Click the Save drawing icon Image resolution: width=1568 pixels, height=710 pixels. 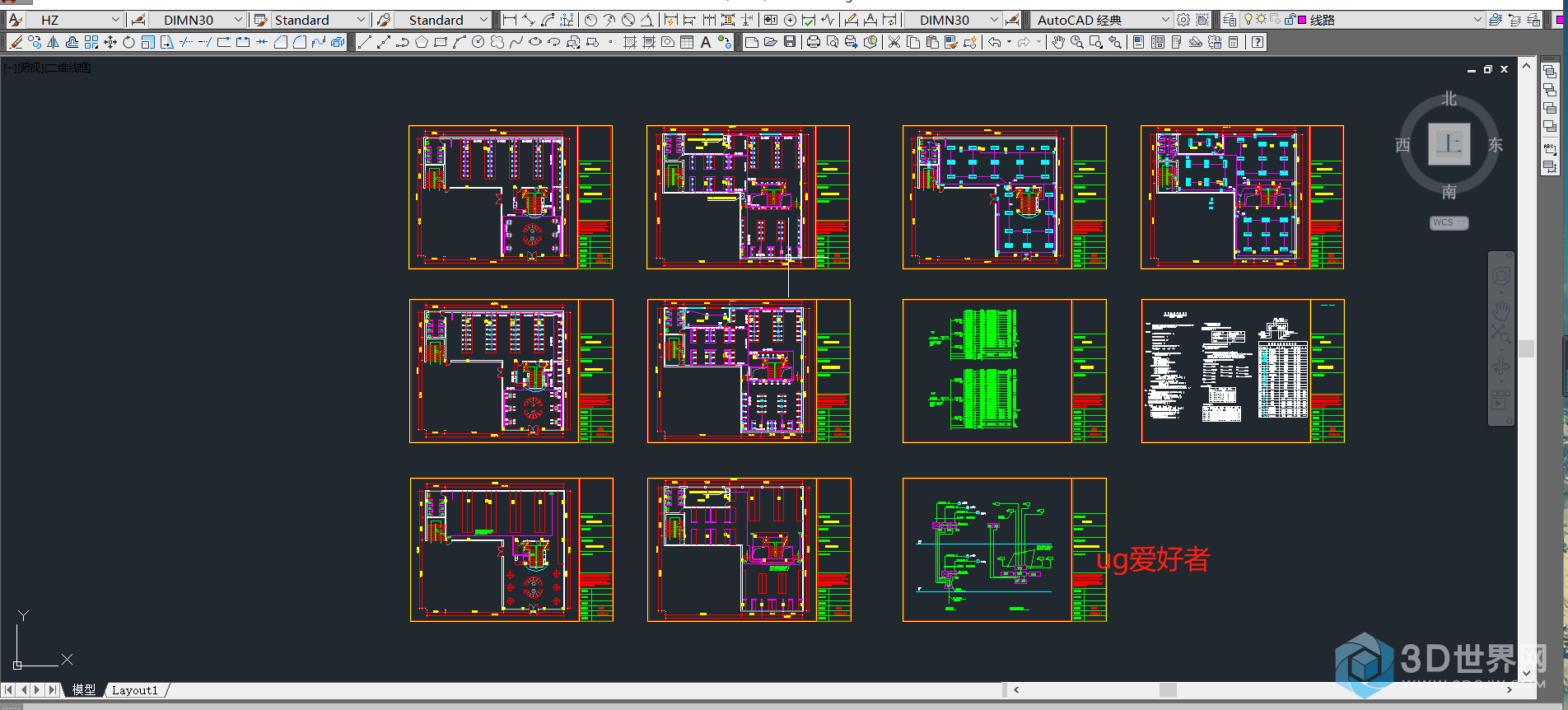790,42
